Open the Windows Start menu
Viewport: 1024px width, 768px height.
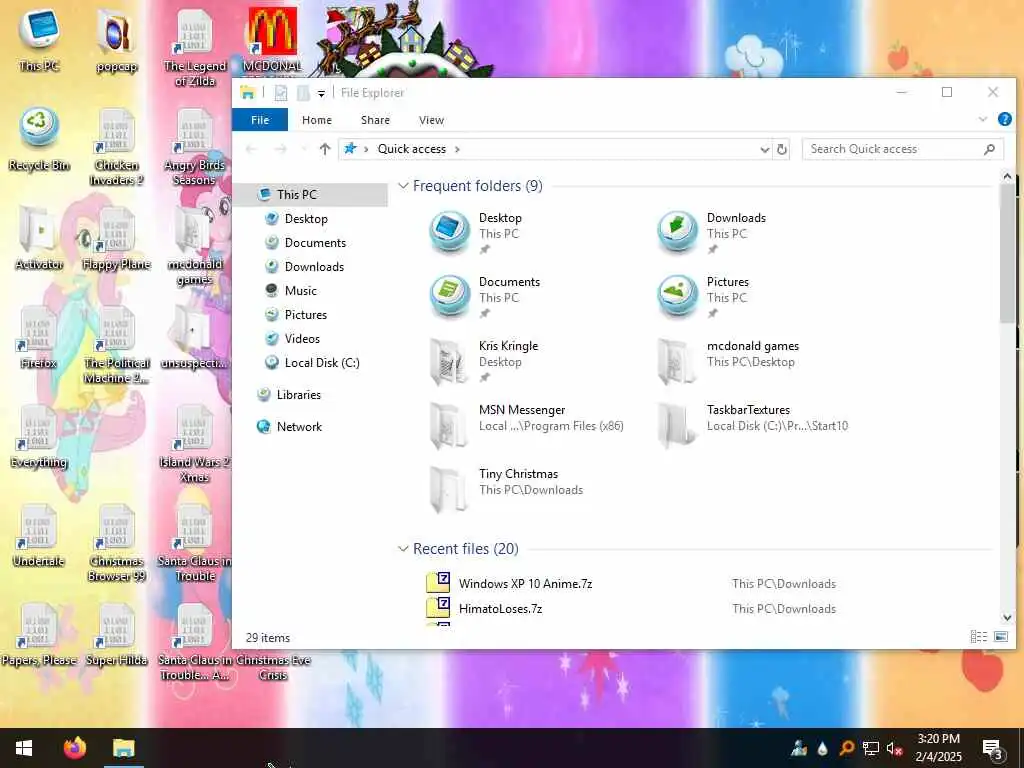pos(24,748)
